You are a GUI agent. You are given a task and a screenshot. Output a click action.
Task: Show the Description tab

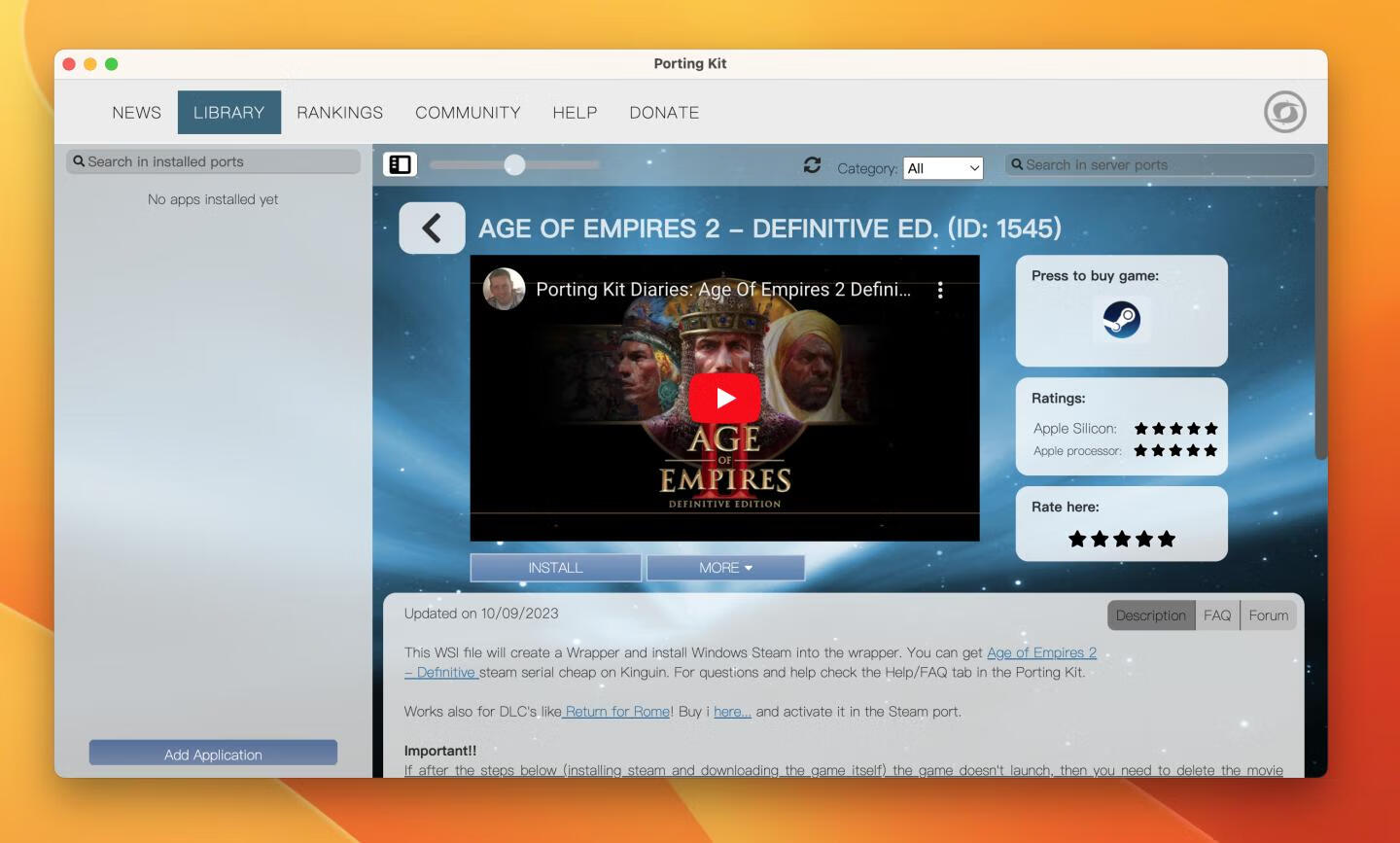1151,615
